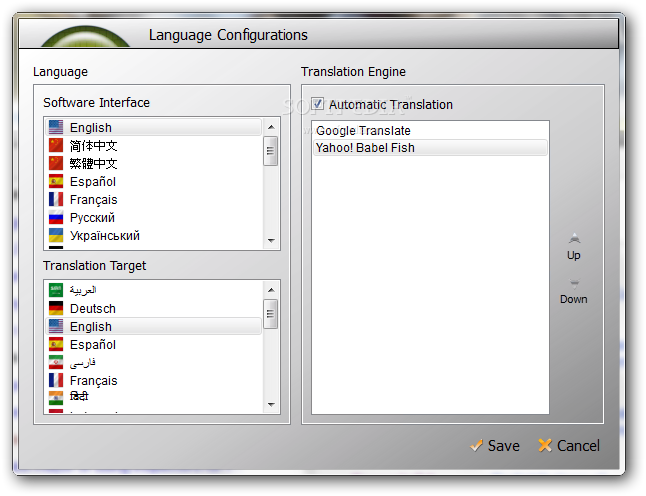Screen dimensions: 646x496
Task: Choose Русский as interface language
Action: tap(153, 218)
